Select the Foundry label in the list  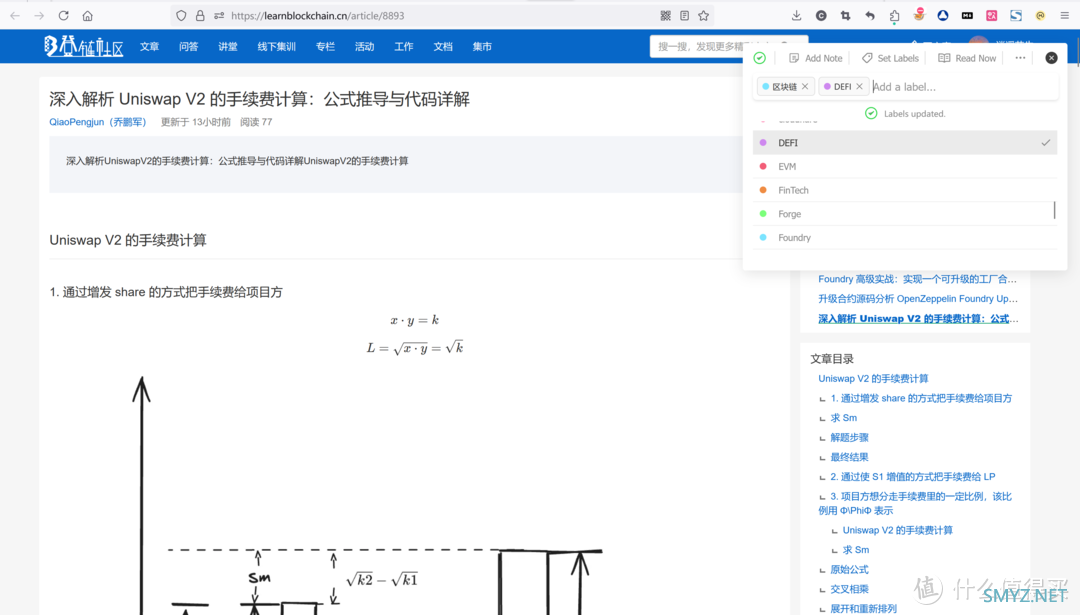click(905, 238)
